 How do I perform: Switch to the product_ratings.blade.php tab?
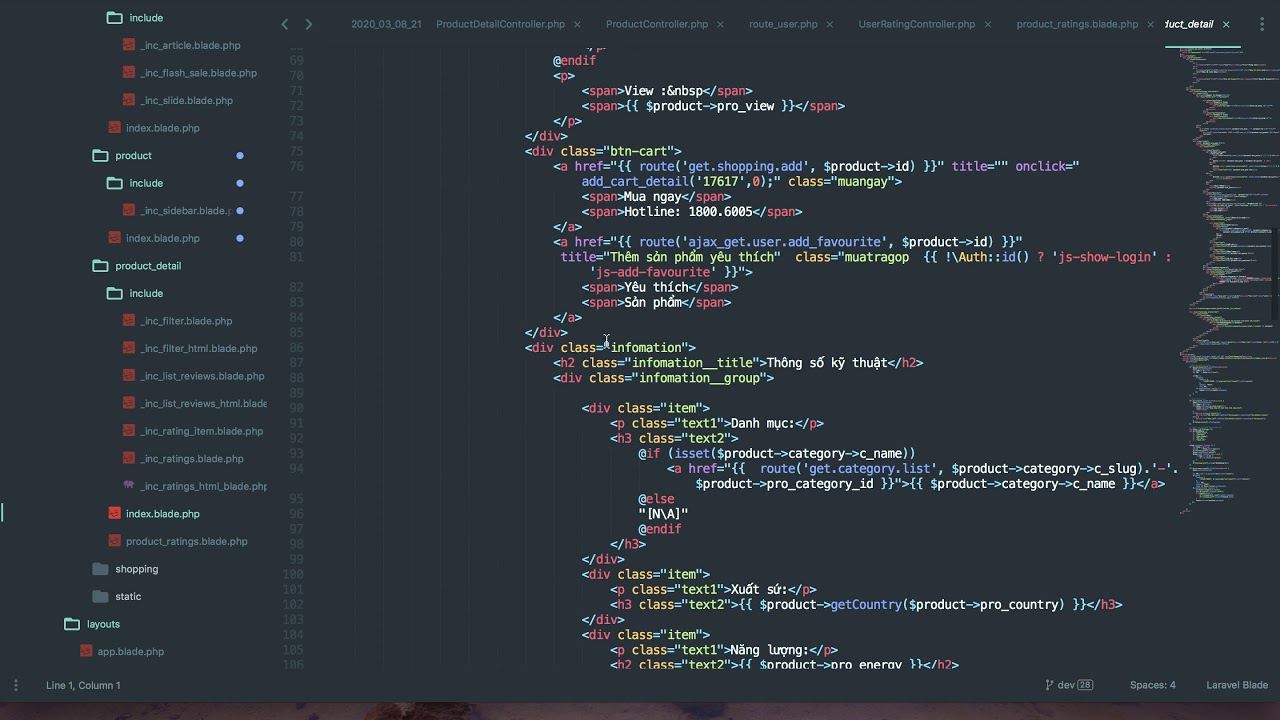1077,24
